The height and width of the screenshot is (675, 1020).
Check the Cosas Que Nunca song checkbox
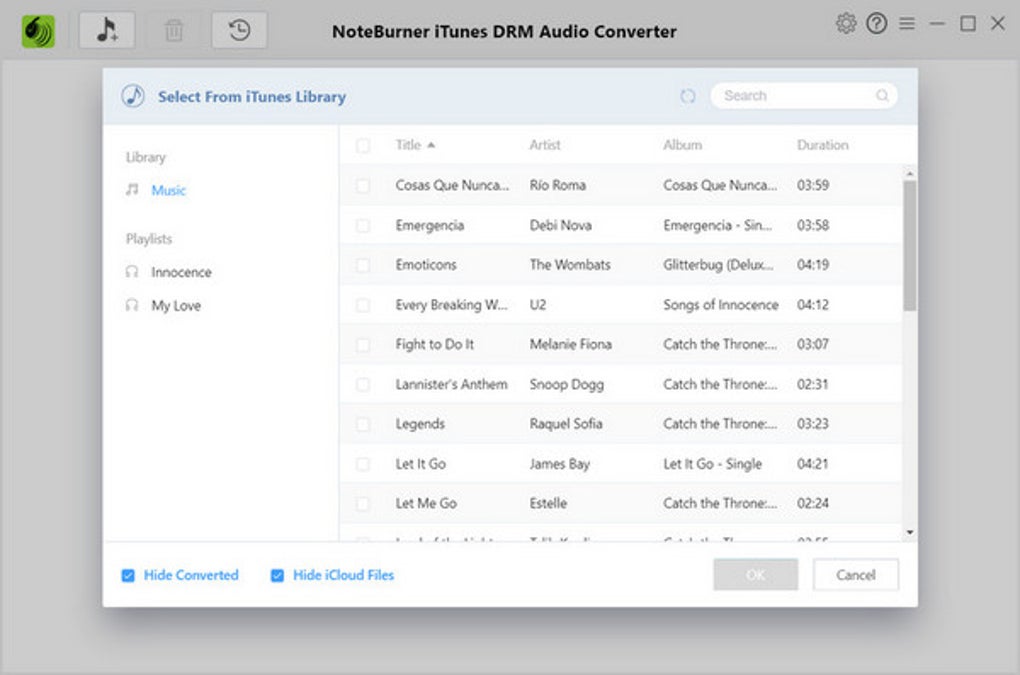363,186
